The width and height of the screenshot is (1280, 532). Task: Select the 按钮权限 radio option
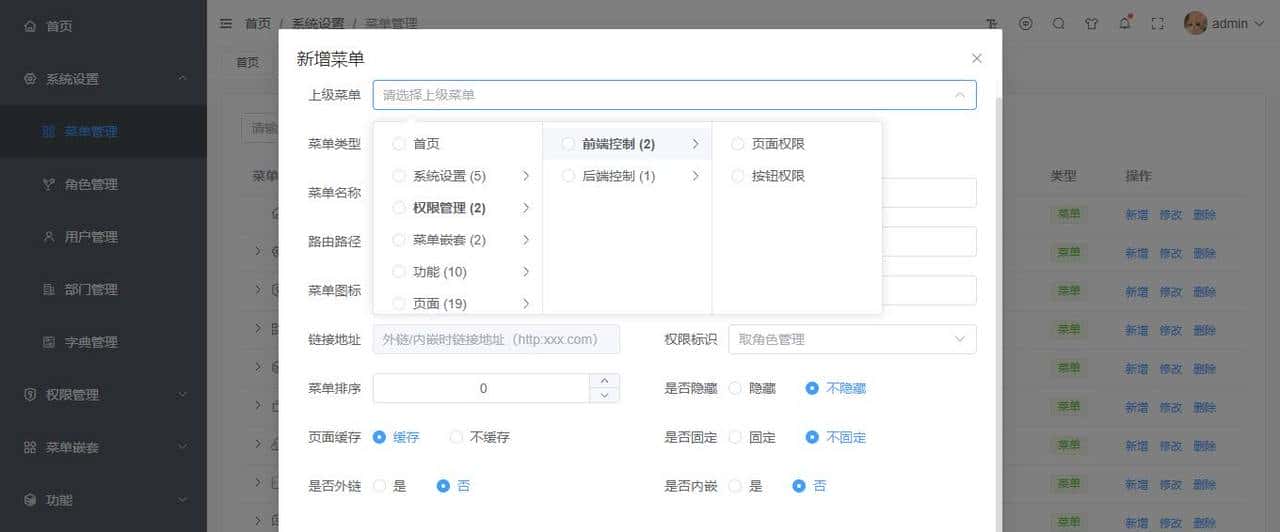point(738,176)
